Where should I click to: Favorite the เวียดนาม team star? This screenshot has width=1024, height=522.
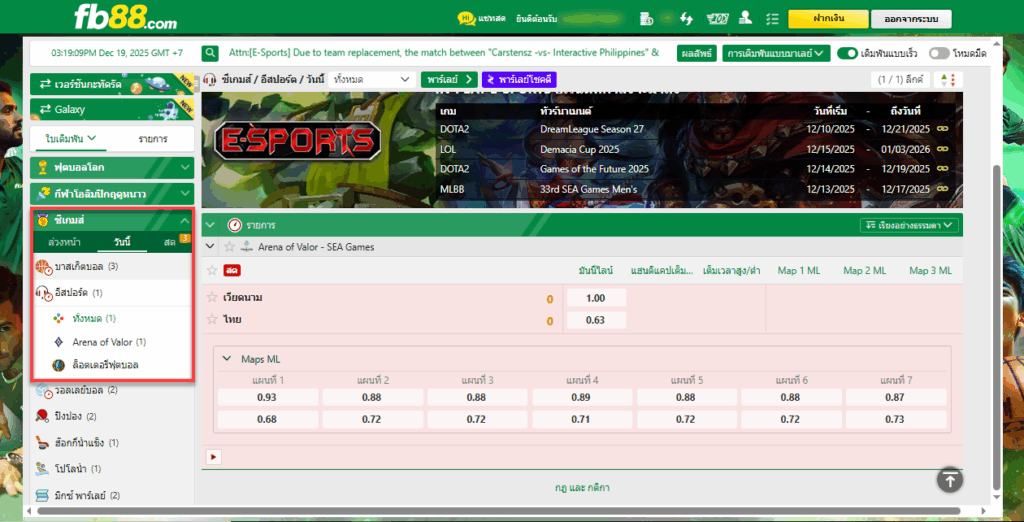[212, 297]
